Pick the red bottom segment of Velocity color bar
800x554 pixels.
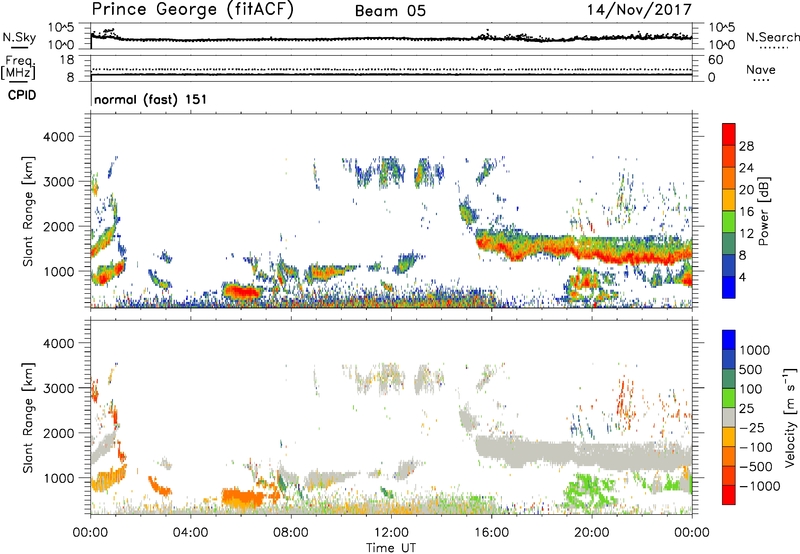tap(729, 495)
